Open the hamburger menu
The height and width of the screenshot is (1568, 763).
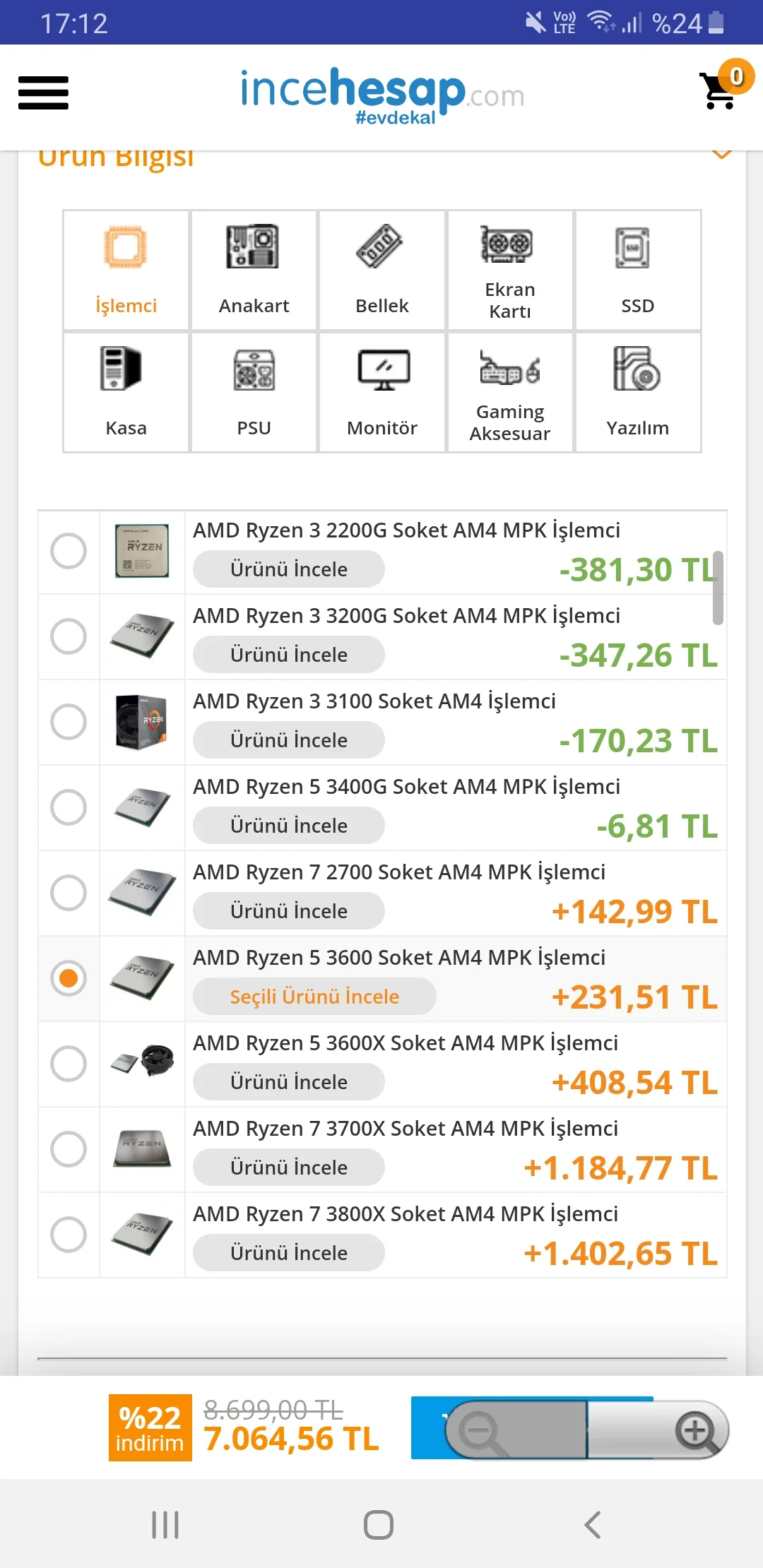coord(43,93)
